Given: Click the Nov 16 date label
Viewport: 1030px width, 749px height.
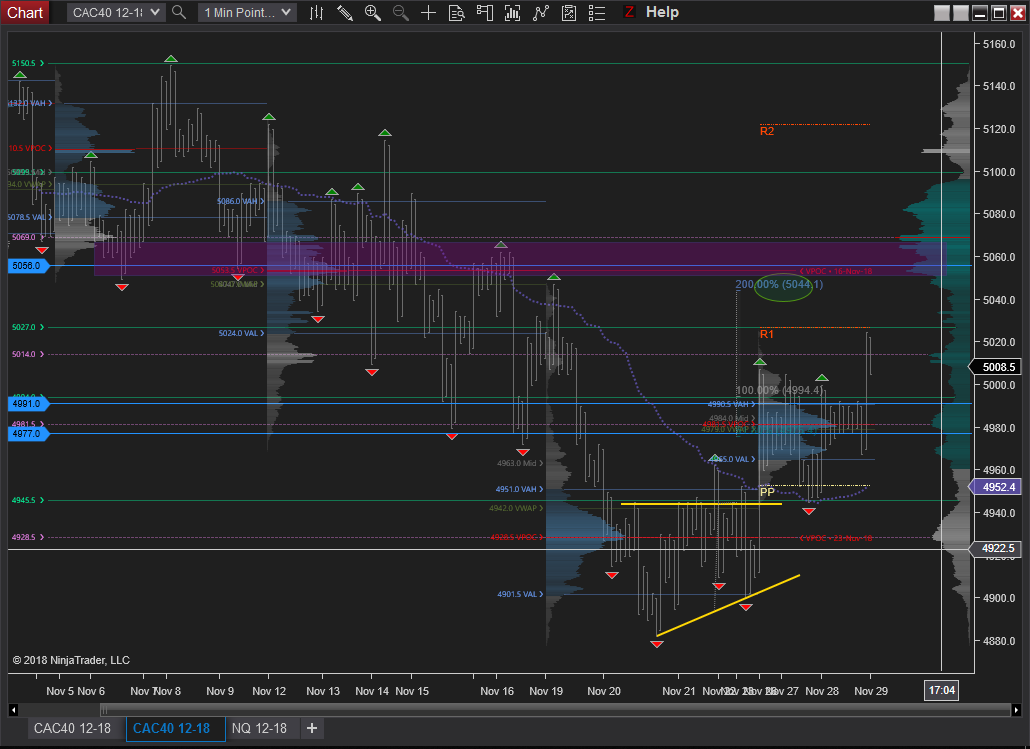Looking at the screenshot, I should [x=497, y=691].
